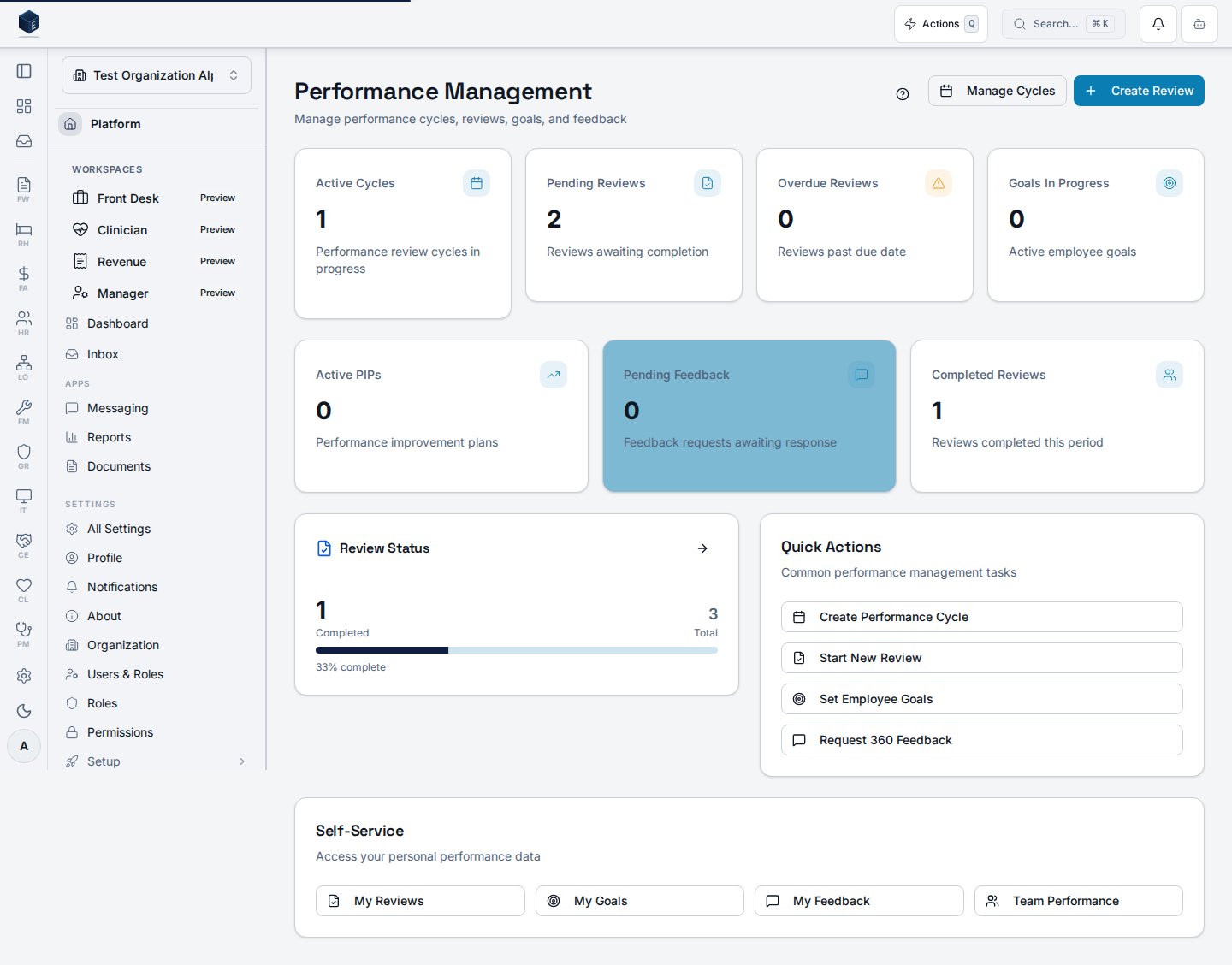
Task: Open the FM wrench module icon
Action: coord(24,411)
